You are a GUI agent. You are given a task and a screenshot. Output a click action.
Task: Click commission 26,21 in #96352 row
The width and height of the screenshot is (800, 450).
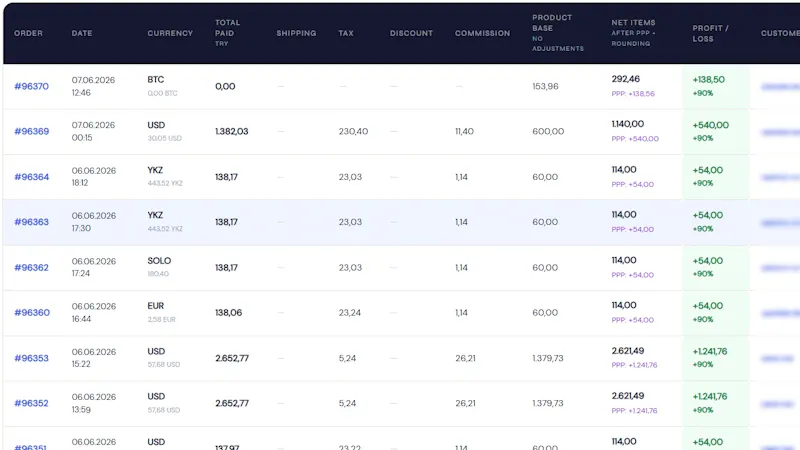[465, 403]
